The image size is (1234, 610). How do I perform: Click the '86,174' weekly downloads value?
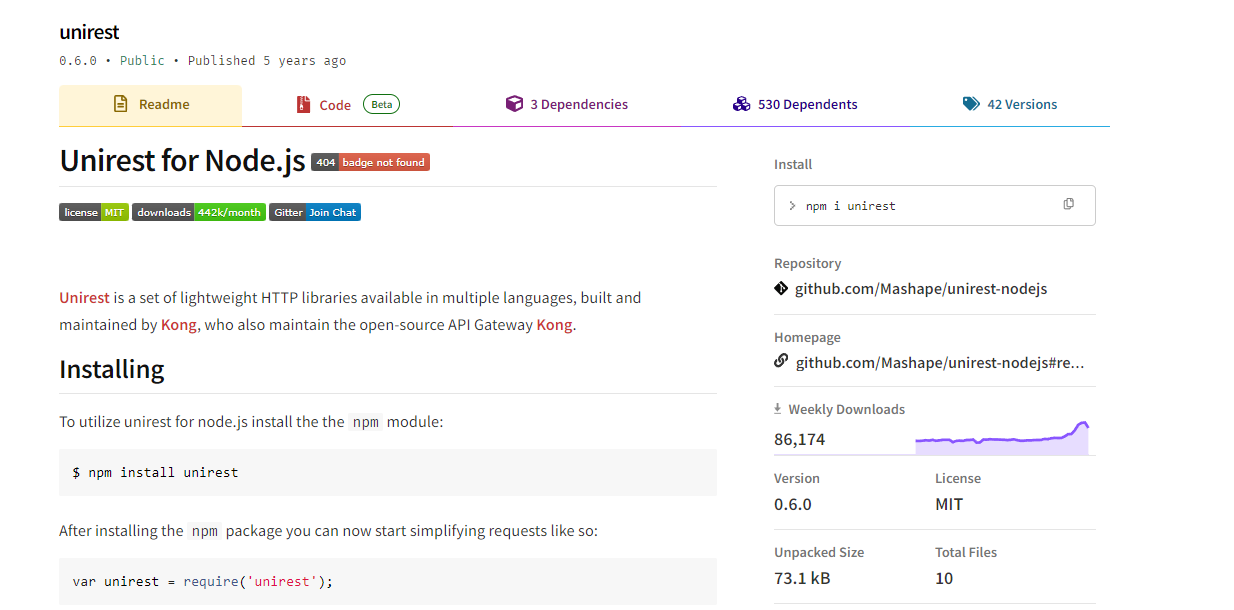(x=800, y=439)
